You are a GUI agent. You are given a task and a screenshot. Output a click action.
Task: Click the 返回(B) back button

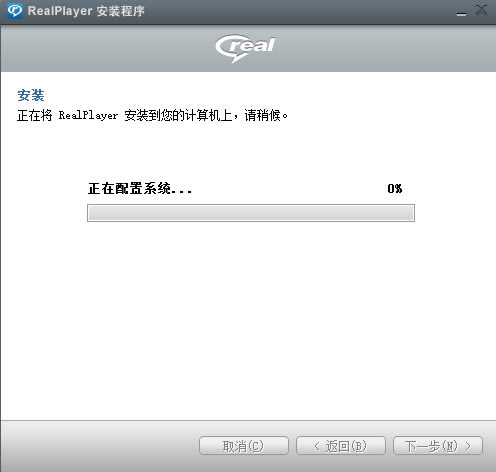point(341,446)
